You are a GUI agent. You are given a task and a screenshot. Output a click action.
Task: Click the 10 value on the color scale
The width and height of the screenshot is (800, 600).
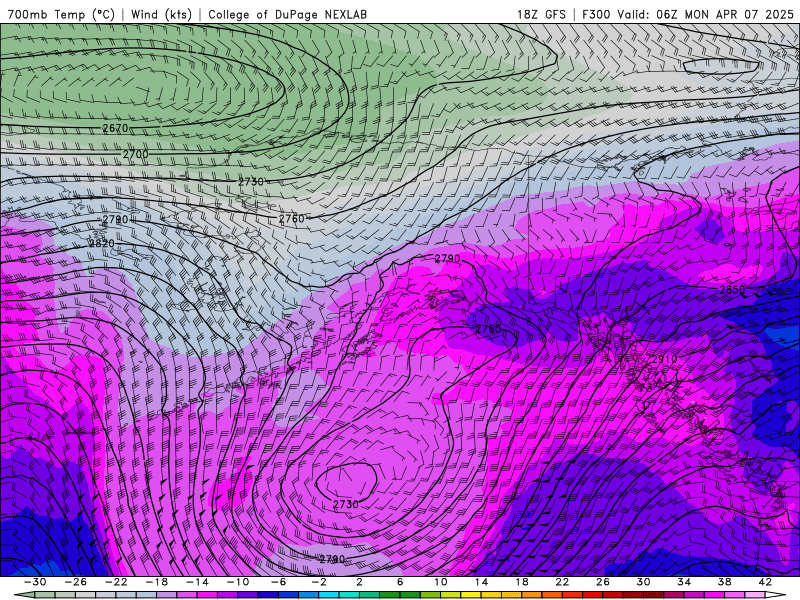(441, 582)
